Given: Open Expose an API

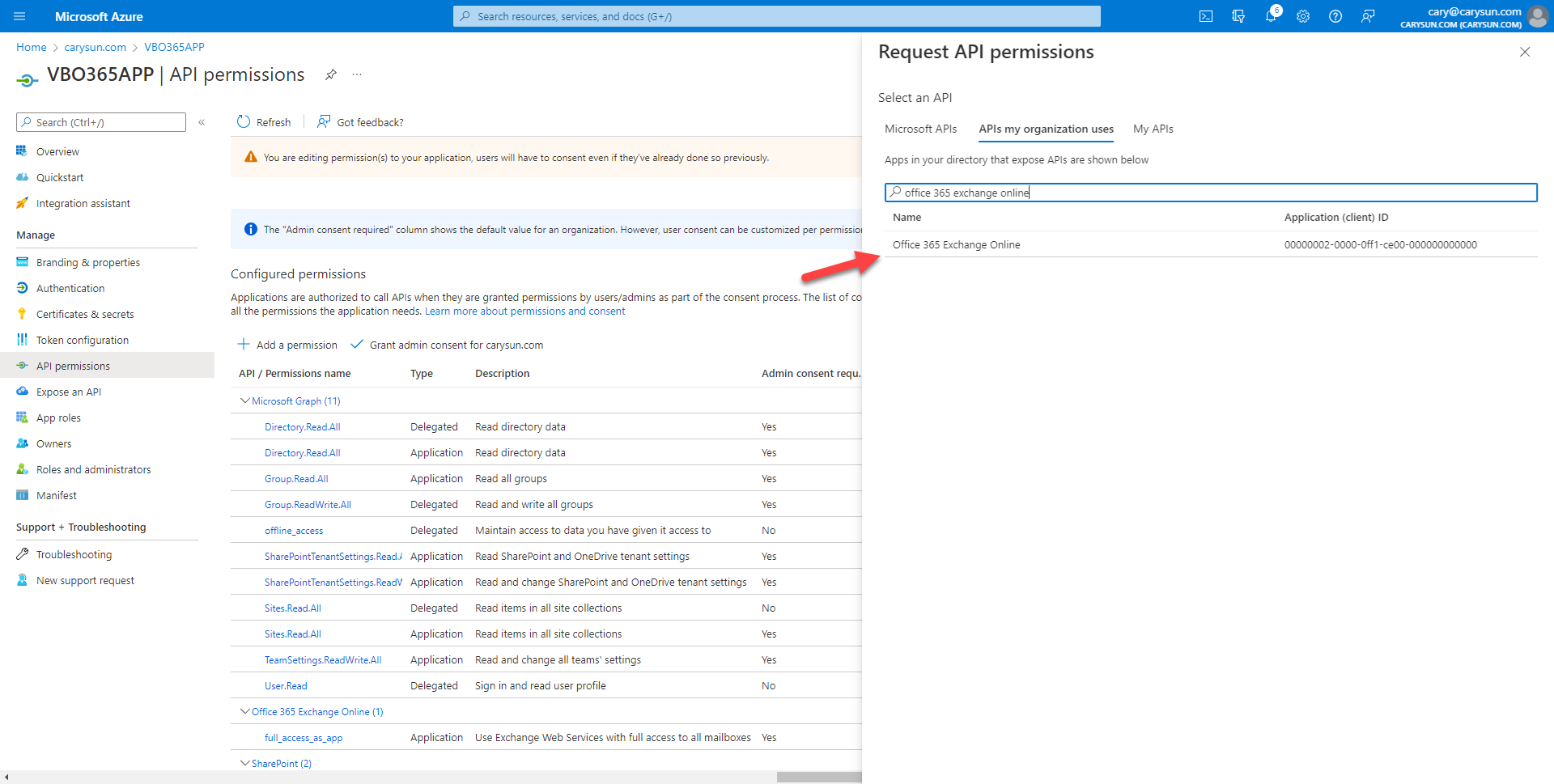Looking at the screenshot, I should click(x=69, y=392).
